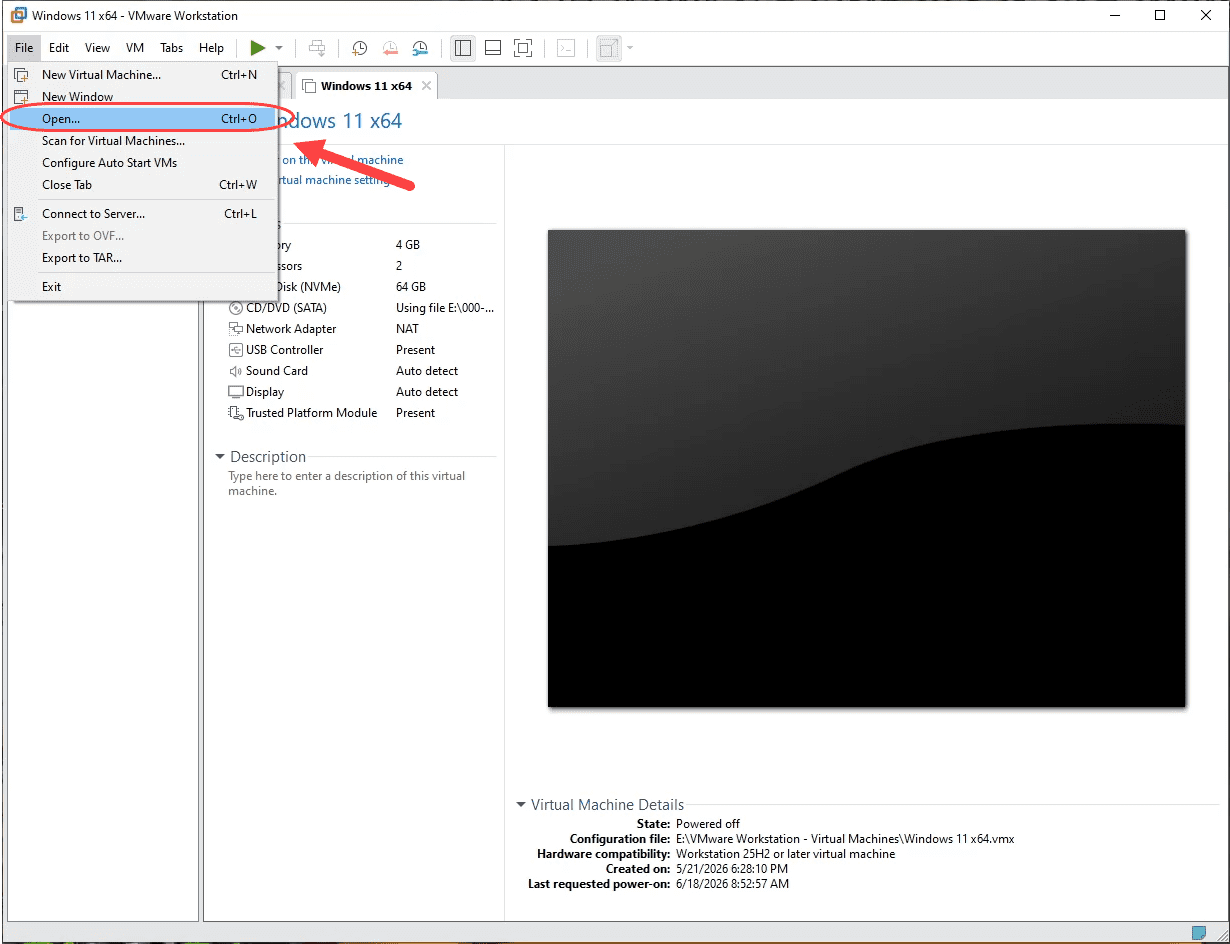The width and height of the screenshot is (1230, 944).
Task: Click the green Power On play button
Action: (x=258, y=48)
